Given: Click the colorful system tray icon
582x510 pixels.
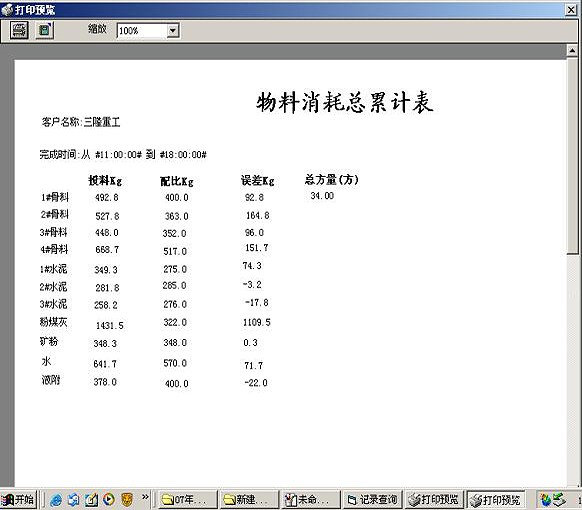Looking at the screenshot, I should [546, 500].
